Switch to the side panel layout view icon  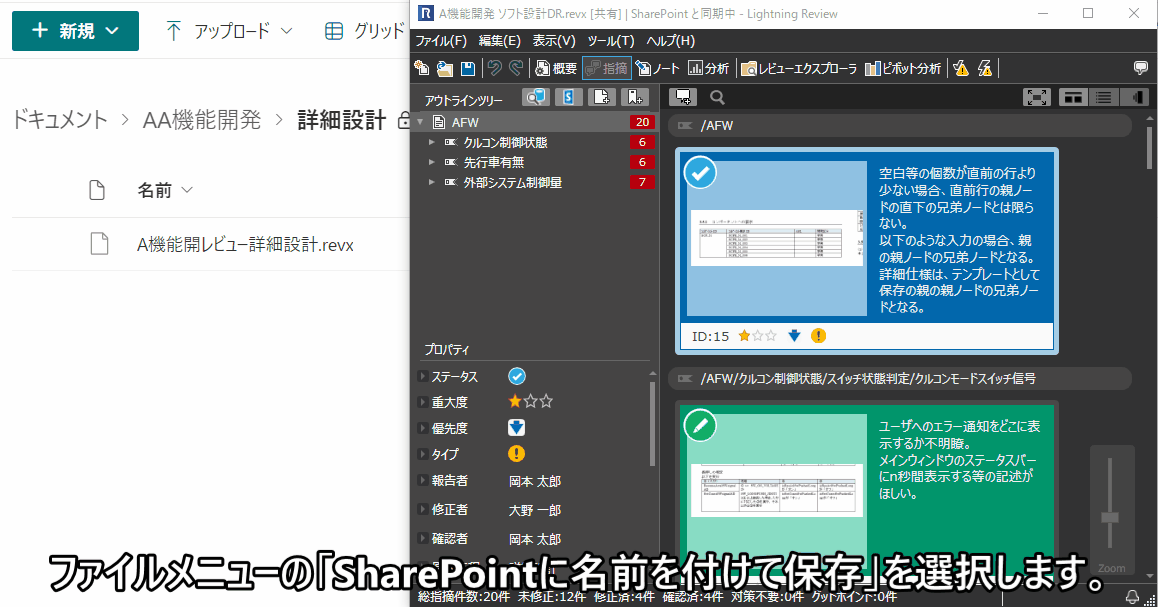(x=1134, y=97)
